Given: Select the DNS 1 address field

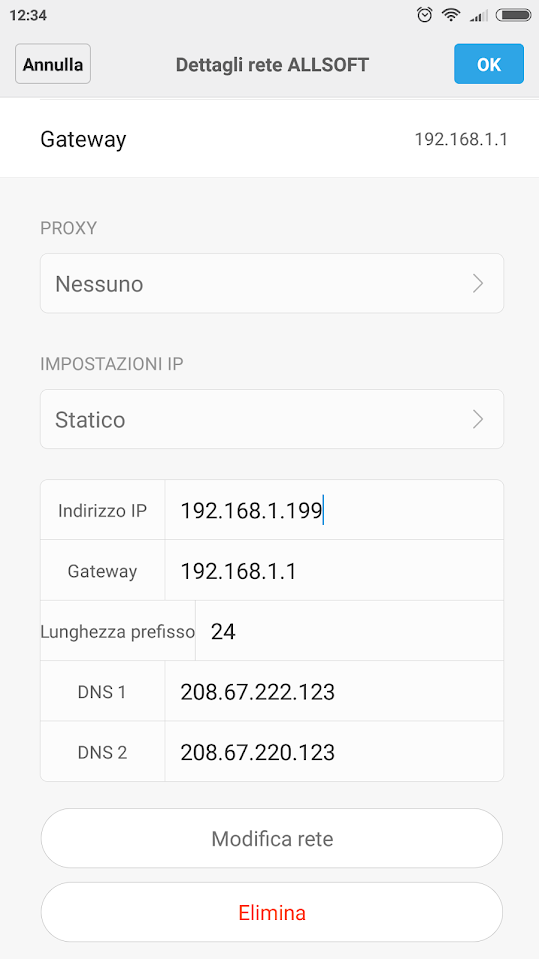Looking at the screenshot, I should (334, 691).
